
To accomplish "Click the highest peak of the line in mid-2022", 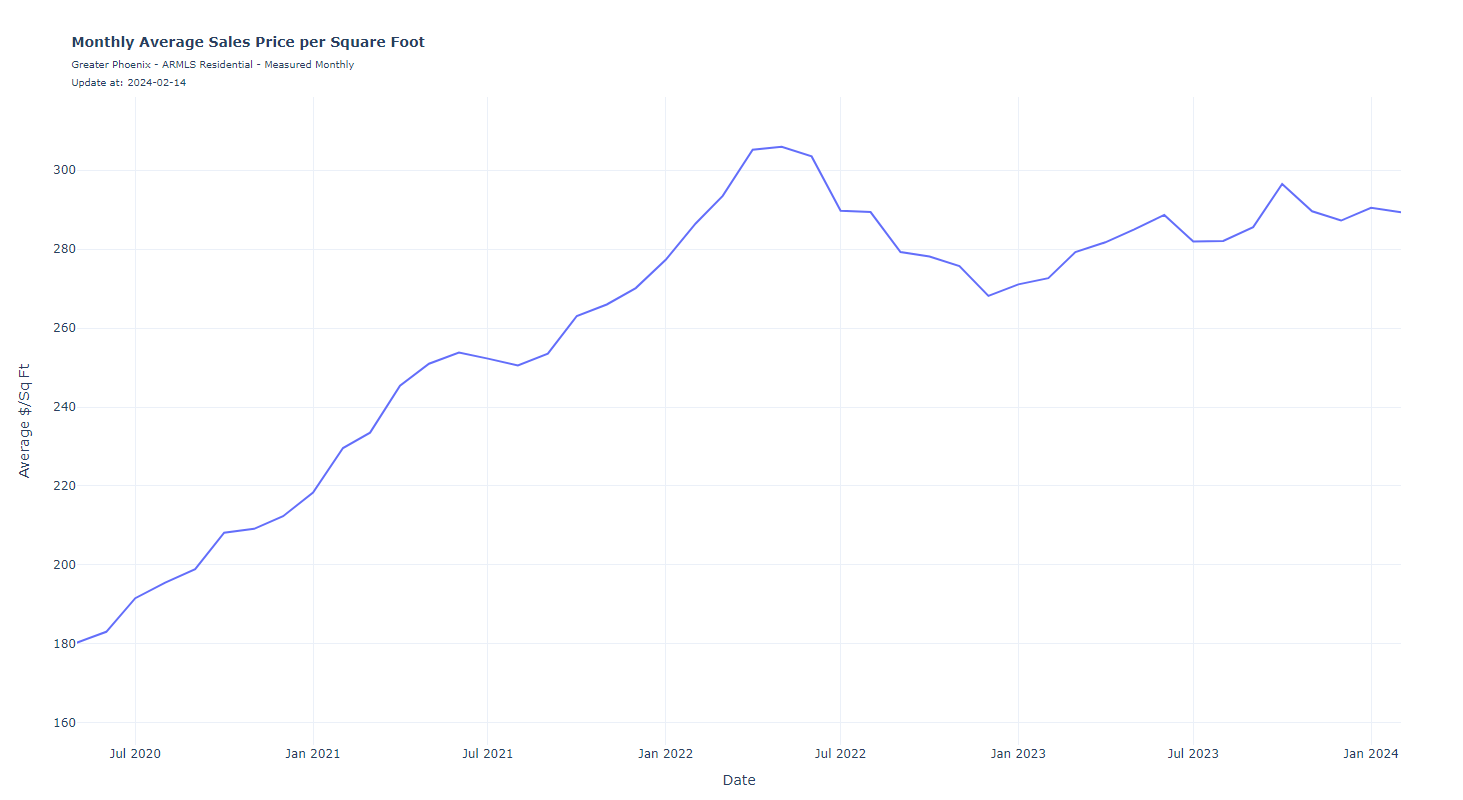I will point(781,147).
